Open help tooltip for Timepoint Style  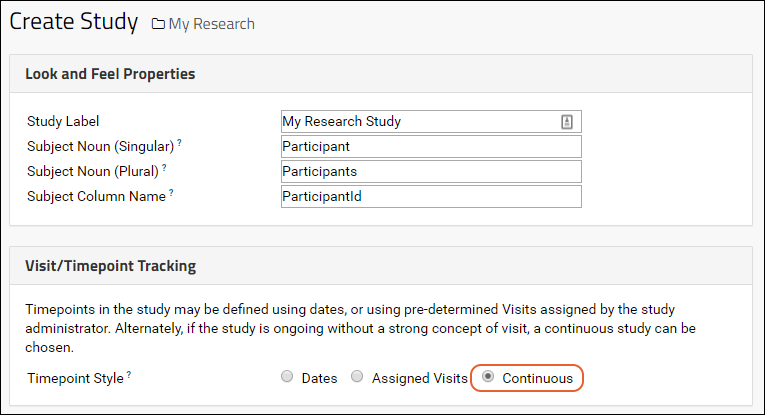coord(129,375)
